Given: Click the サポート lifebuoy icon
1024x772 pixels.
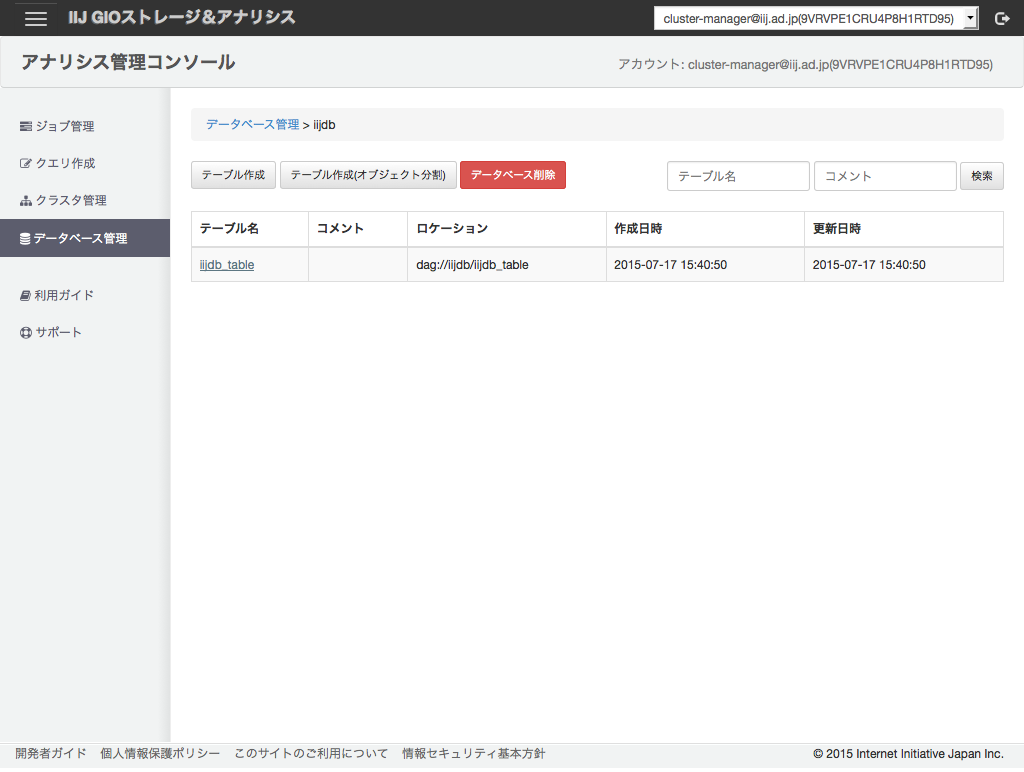Looking at the screenshot, I should point(25,332).
